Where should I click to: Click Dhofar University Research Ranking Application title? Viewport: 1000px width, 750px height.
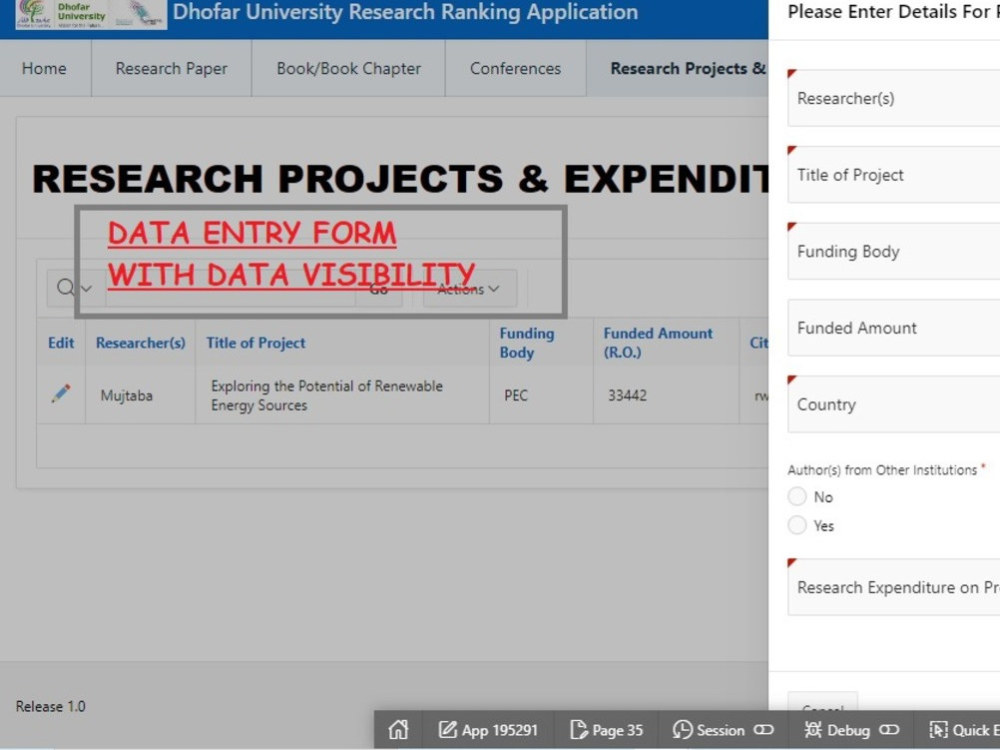(406, 12)
